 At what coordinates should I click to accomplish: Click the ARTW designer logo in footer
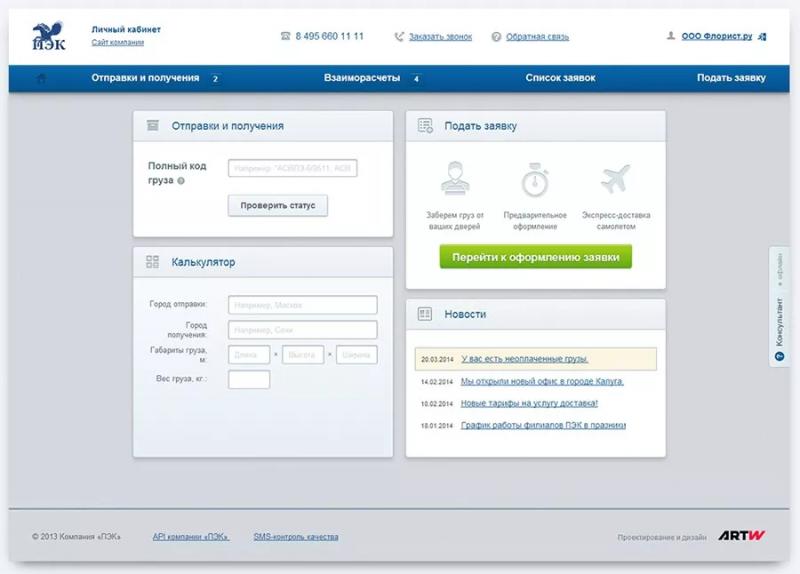[741, 537]
